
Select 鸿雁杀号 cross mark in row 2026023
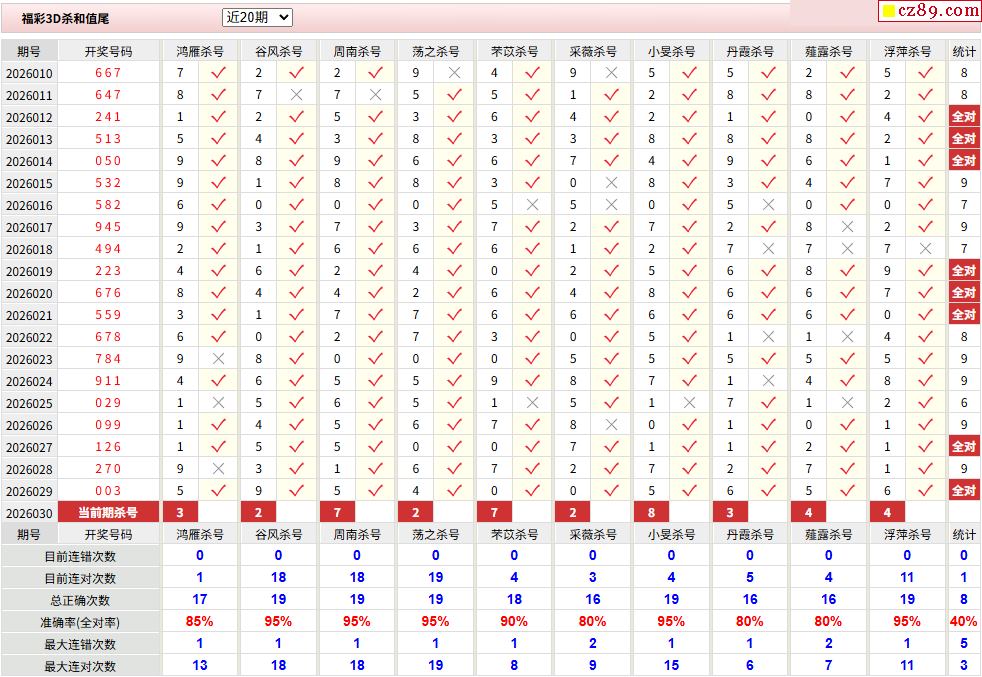218,359
